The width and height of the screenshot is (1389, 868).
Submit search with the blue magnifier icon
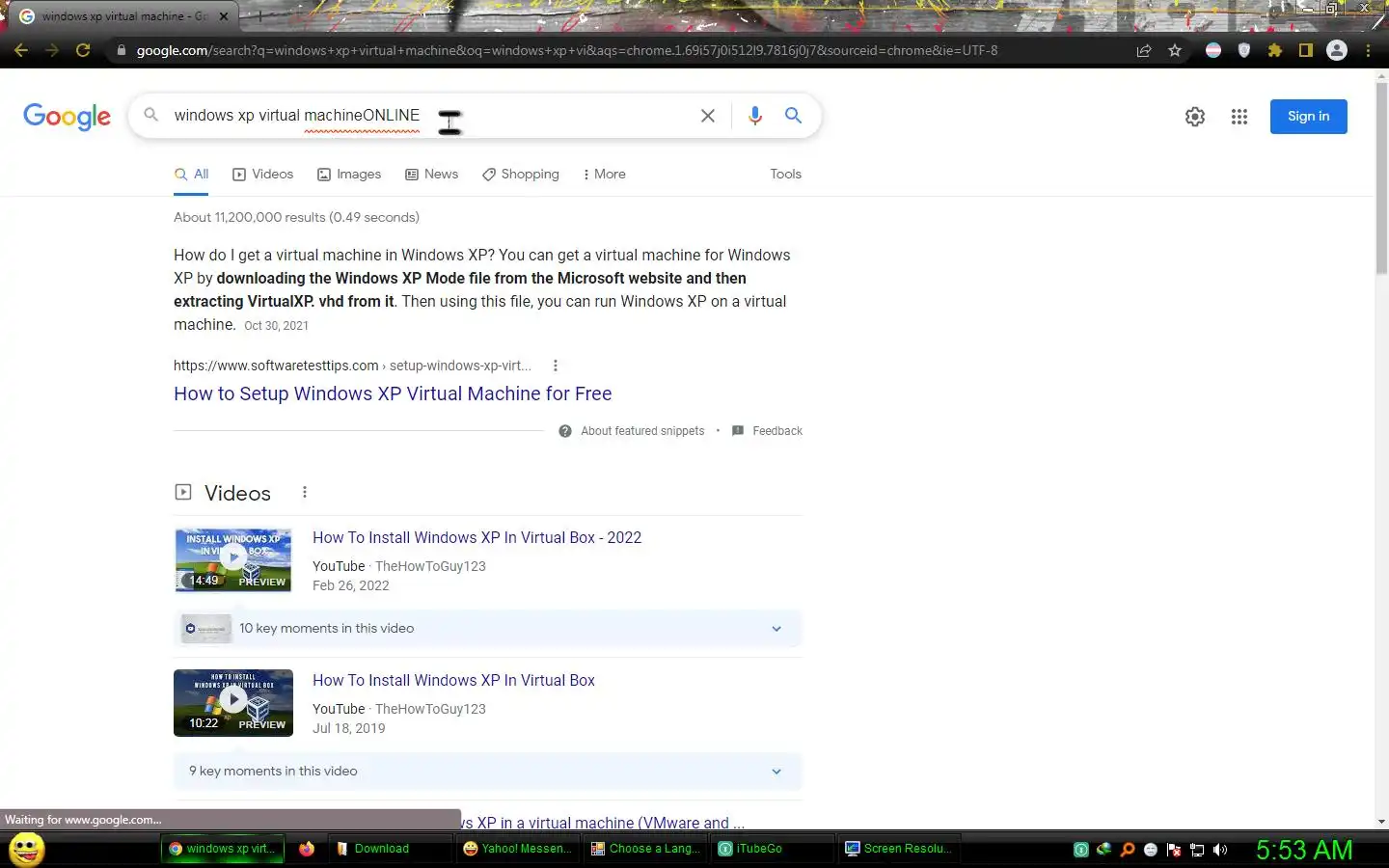pos(793,116)
